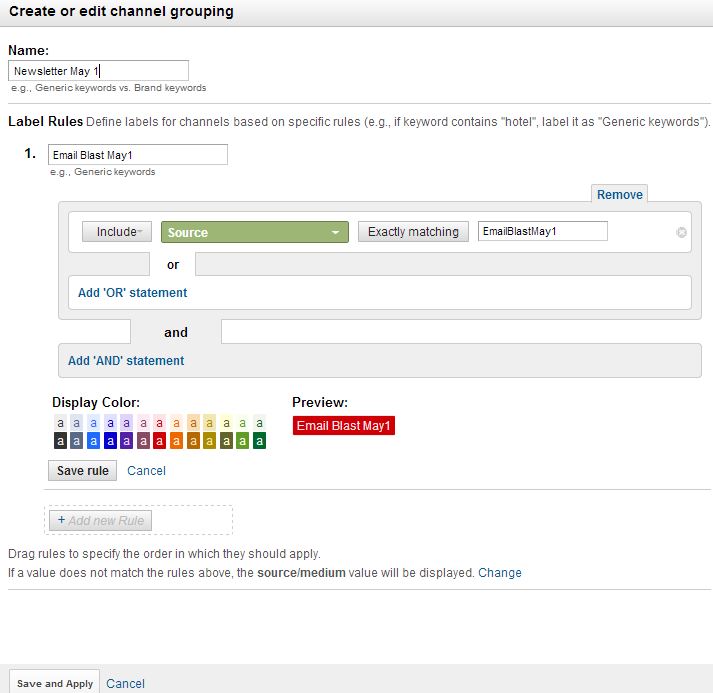Viewport: 713px width, 693px height.
Task: Focus the Newsletter May 1 name field
Action: tap(98, 71)
